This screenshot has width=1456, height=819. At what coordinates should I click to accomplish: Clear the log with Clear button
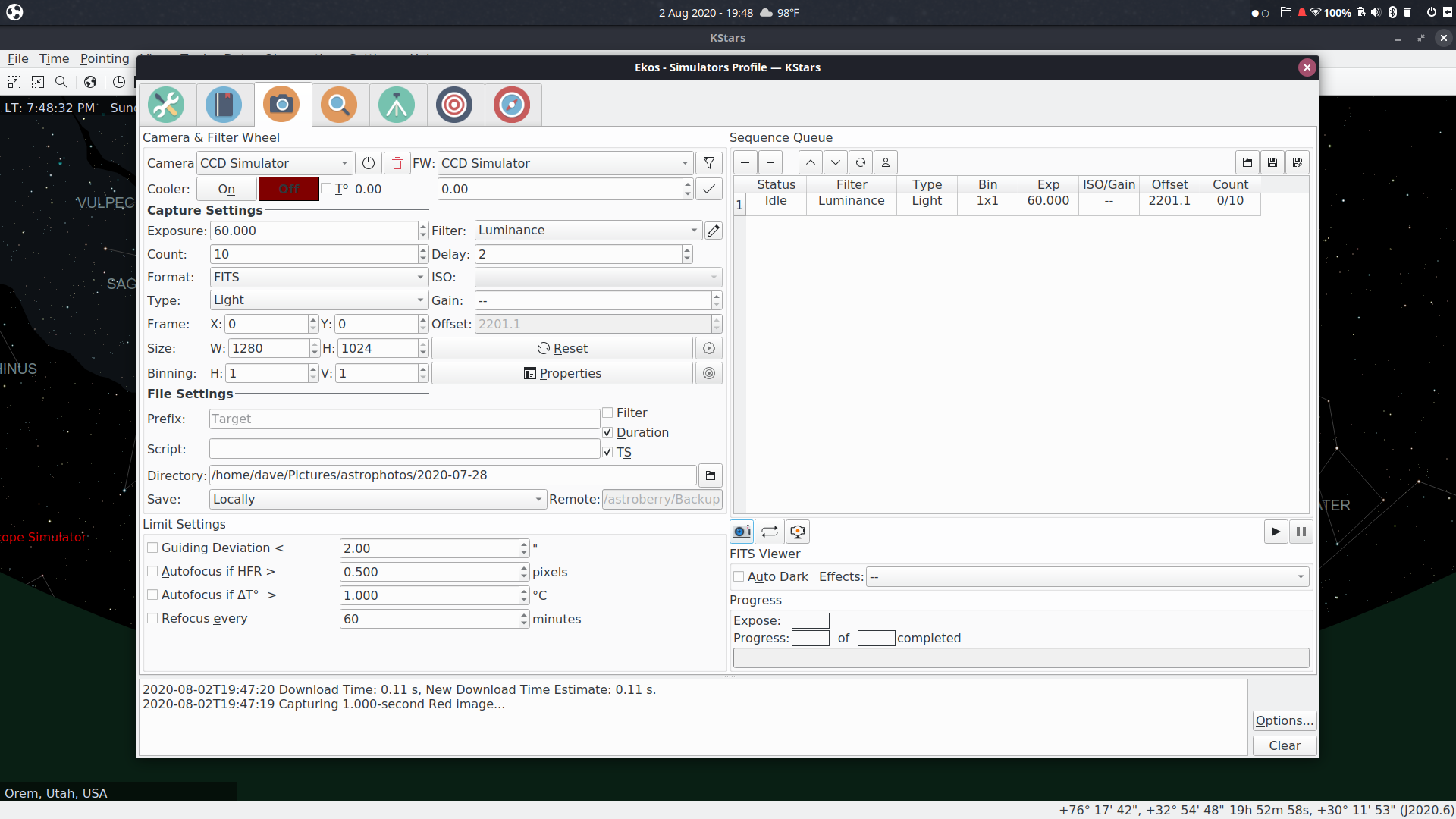pyautogui.click(x=1284, y=745)
